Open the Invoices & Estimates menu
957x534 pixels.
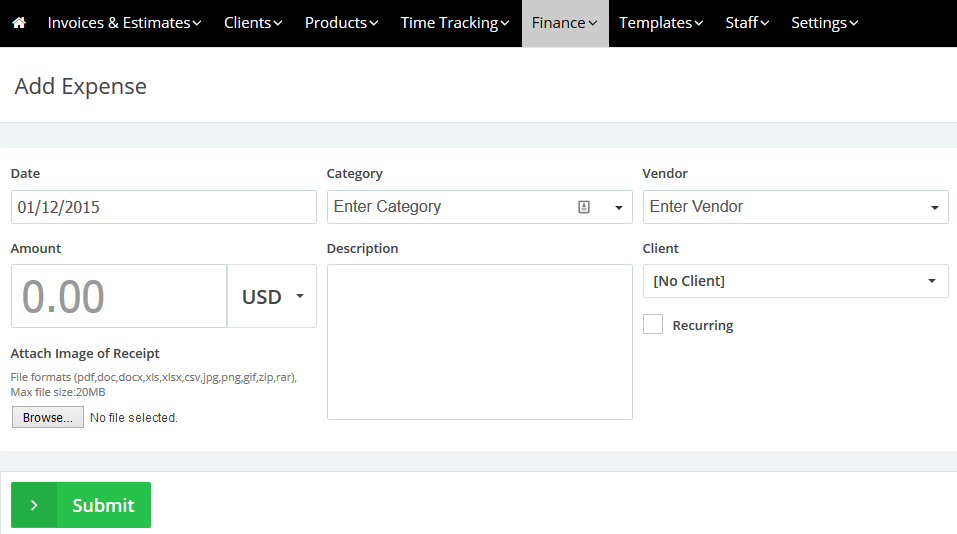(x=124, y=23)
